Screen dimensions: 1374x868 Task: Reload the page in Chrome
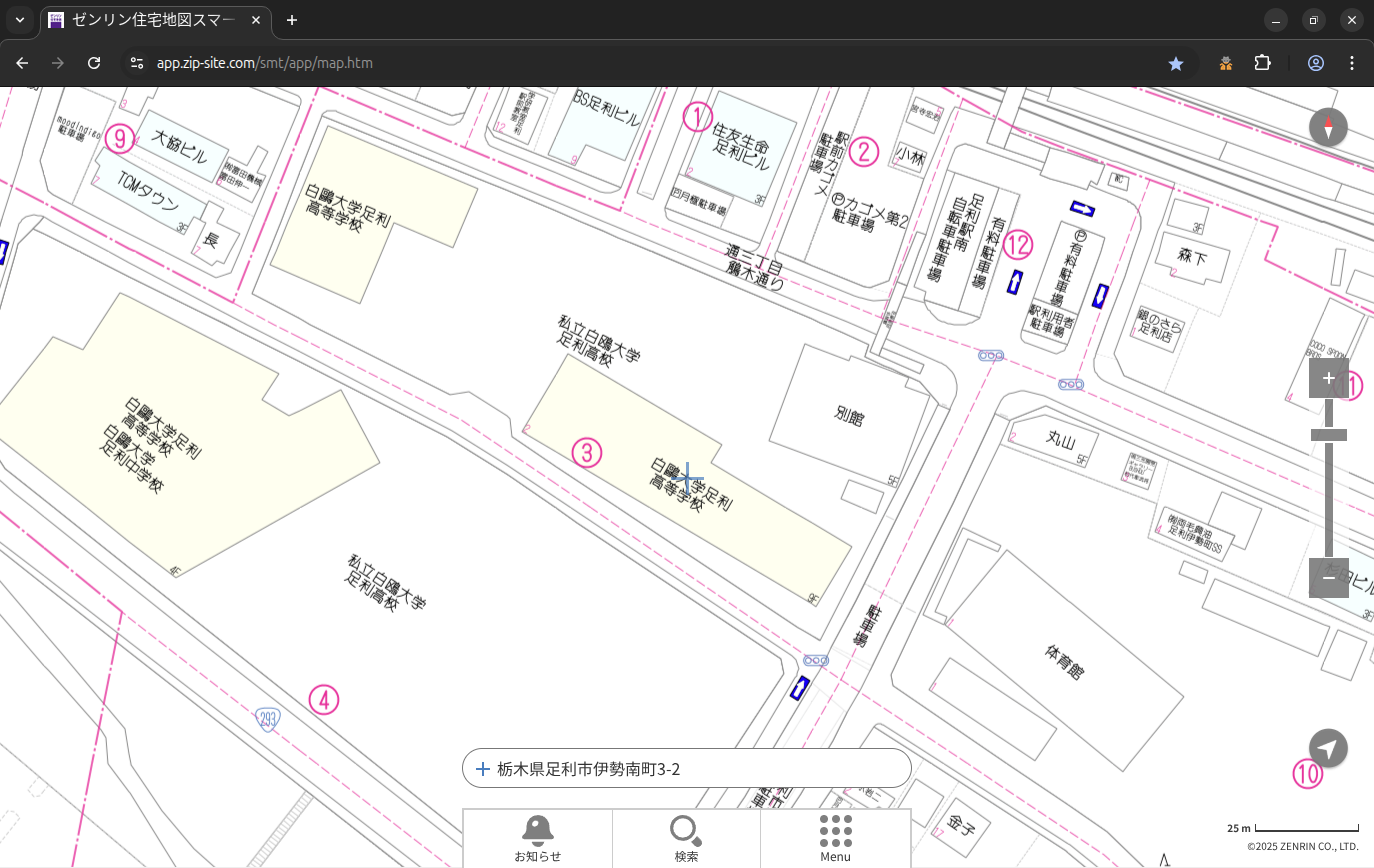click(x=94, y=63)
